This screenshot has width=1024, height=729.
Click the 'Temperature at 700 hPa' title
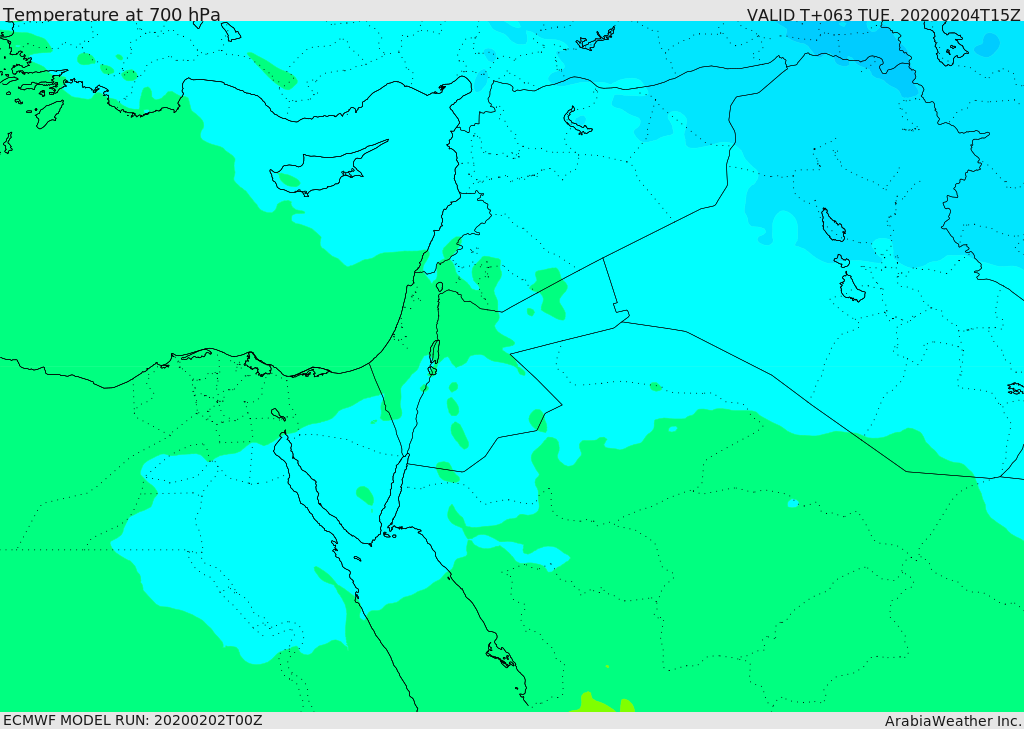tap(112, 14)
